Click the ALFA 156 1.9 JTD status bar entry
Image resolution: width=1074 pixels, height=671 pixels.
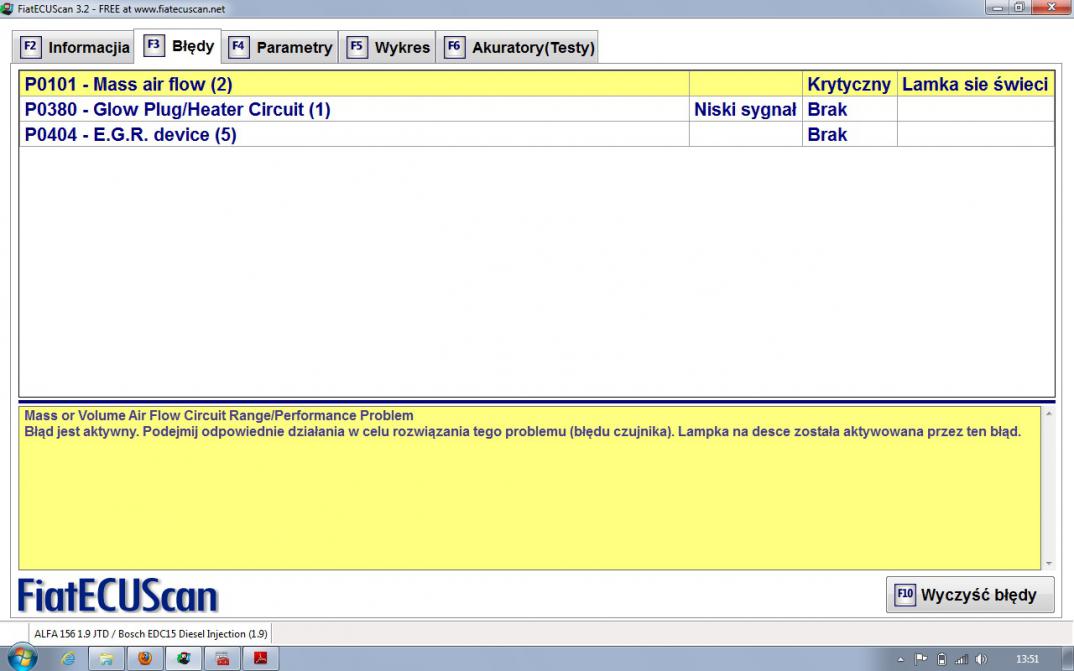coord(151,634)
